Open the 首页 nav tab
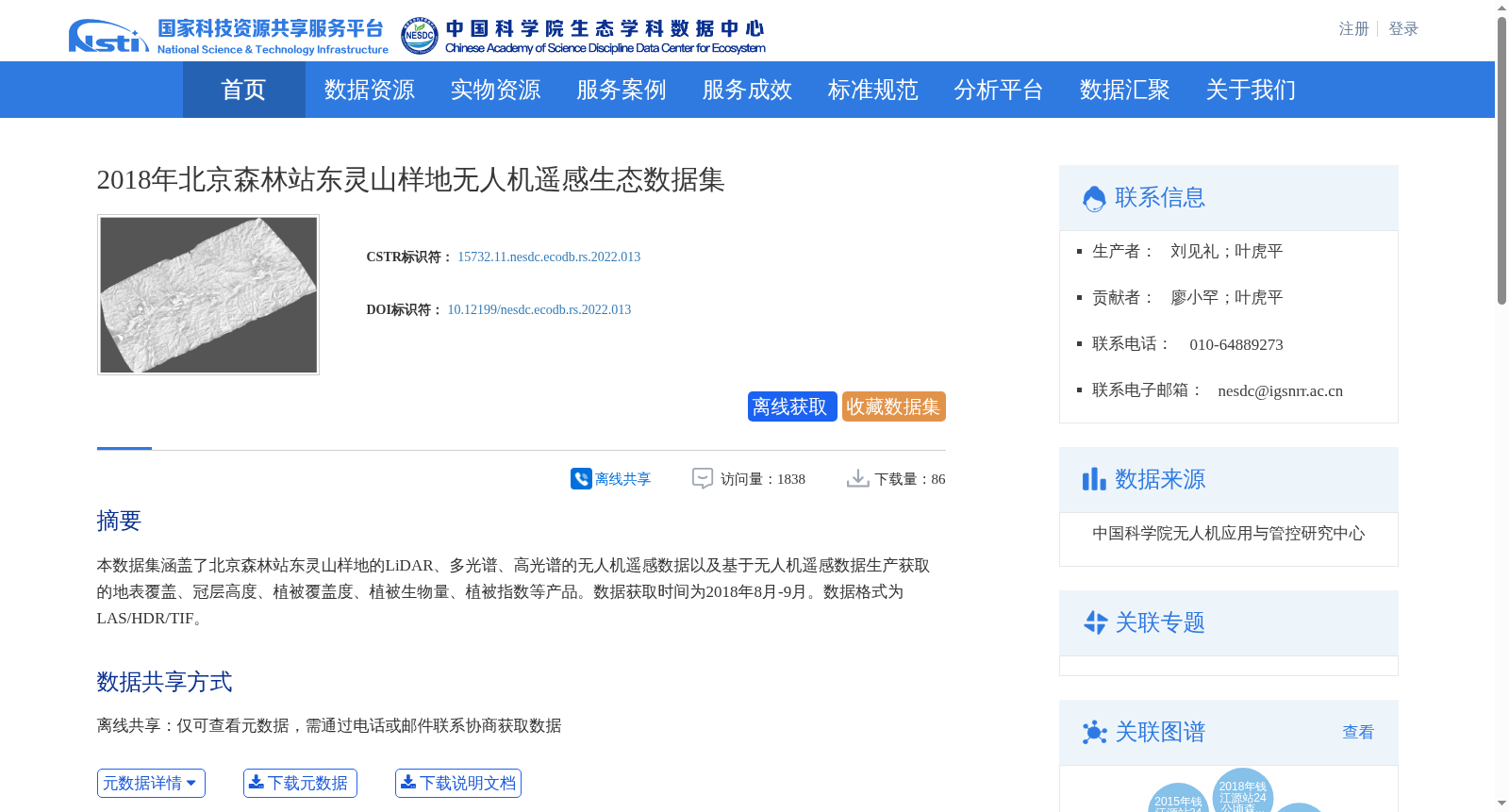This screenshot has width=1509, height=812. [x=243, y=90]
